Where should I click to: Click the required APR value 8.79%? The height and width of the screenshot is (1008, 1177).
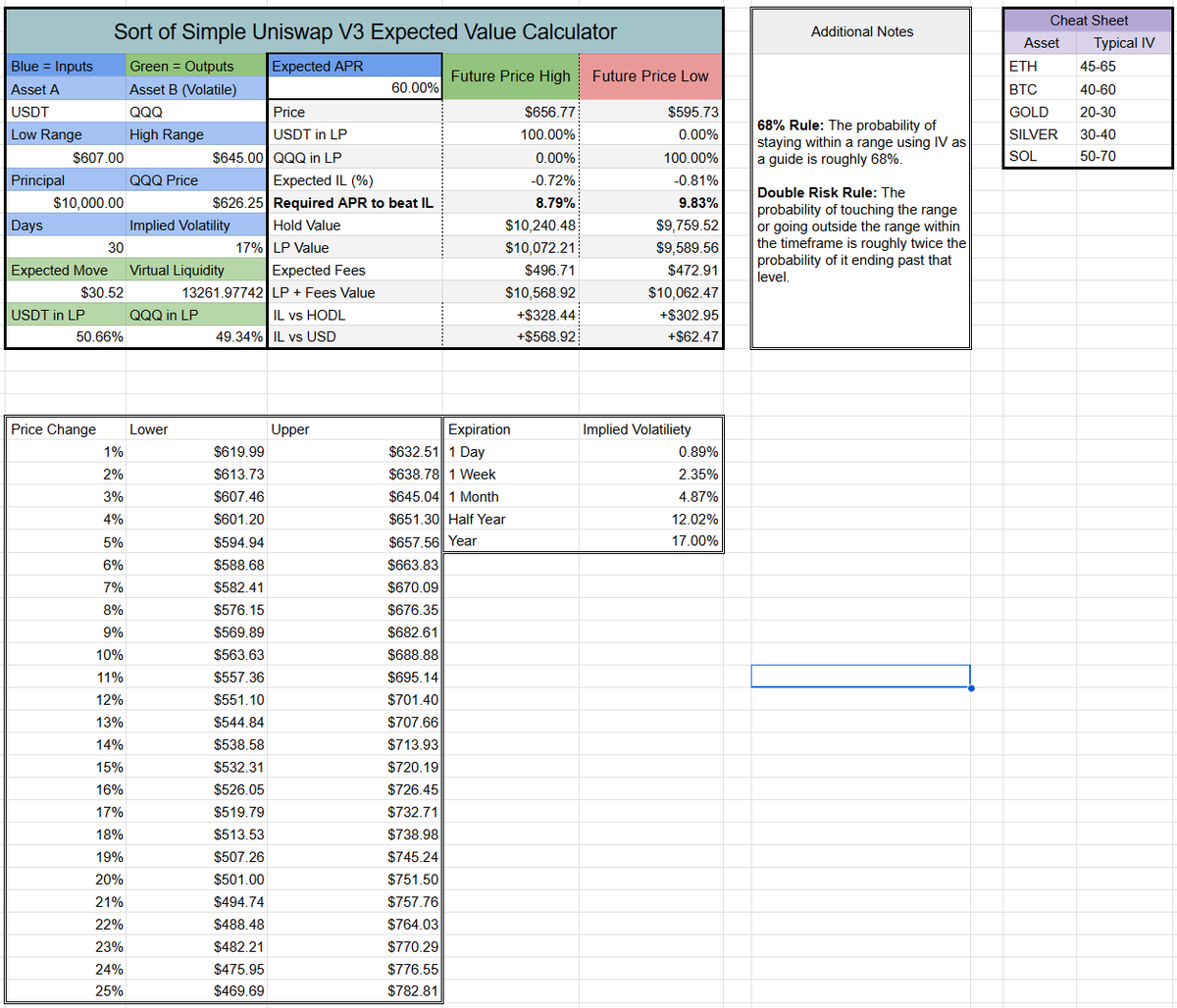point(511,203)
